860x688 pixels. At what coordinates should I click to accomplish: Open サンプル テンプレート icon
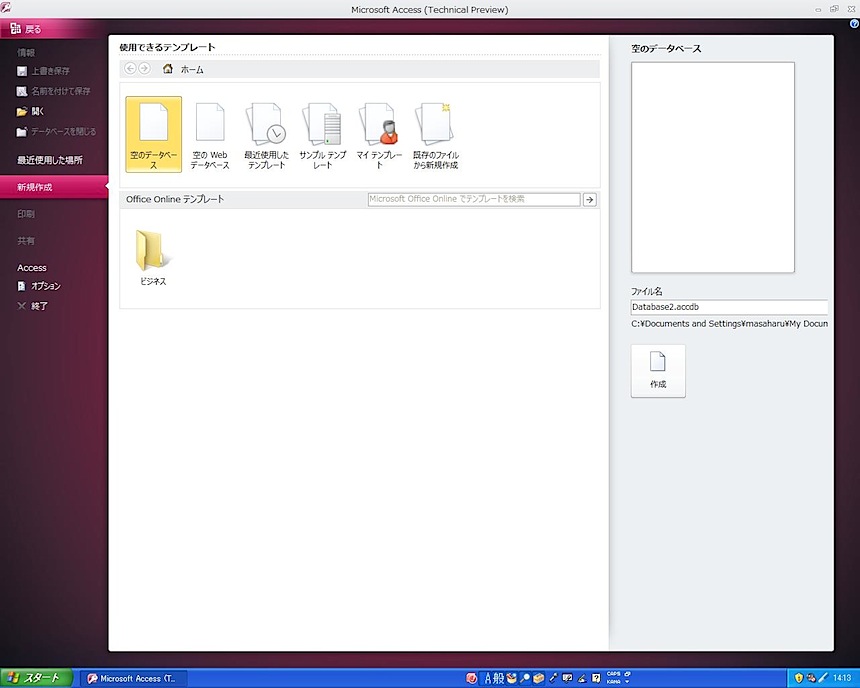click(x=322, y=134)
